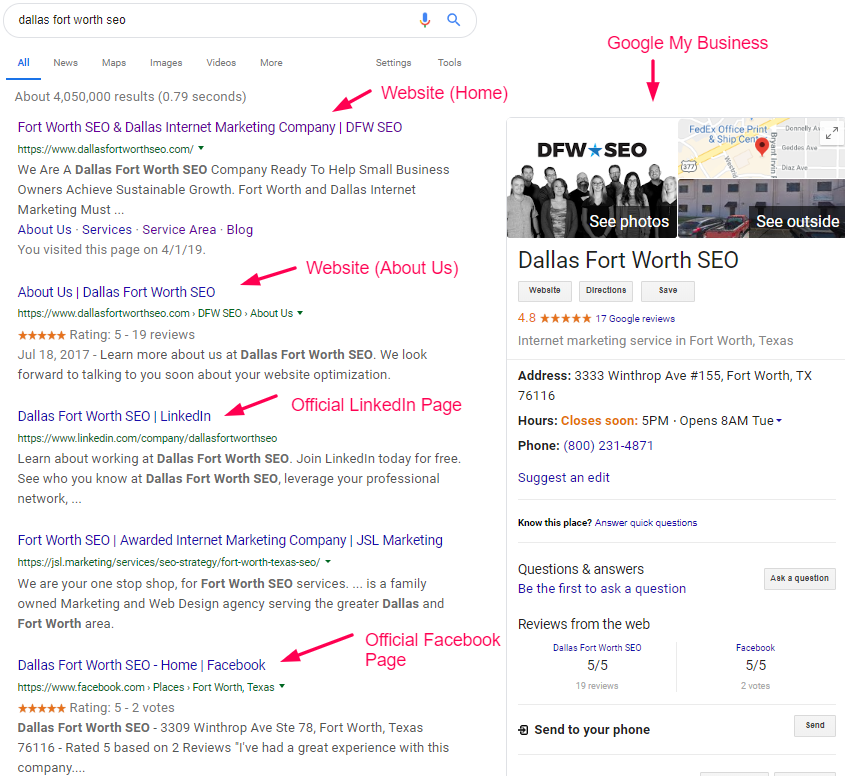Switch to the Maps tab
Screen dimensions: 845x776
(x=114, y=63)
